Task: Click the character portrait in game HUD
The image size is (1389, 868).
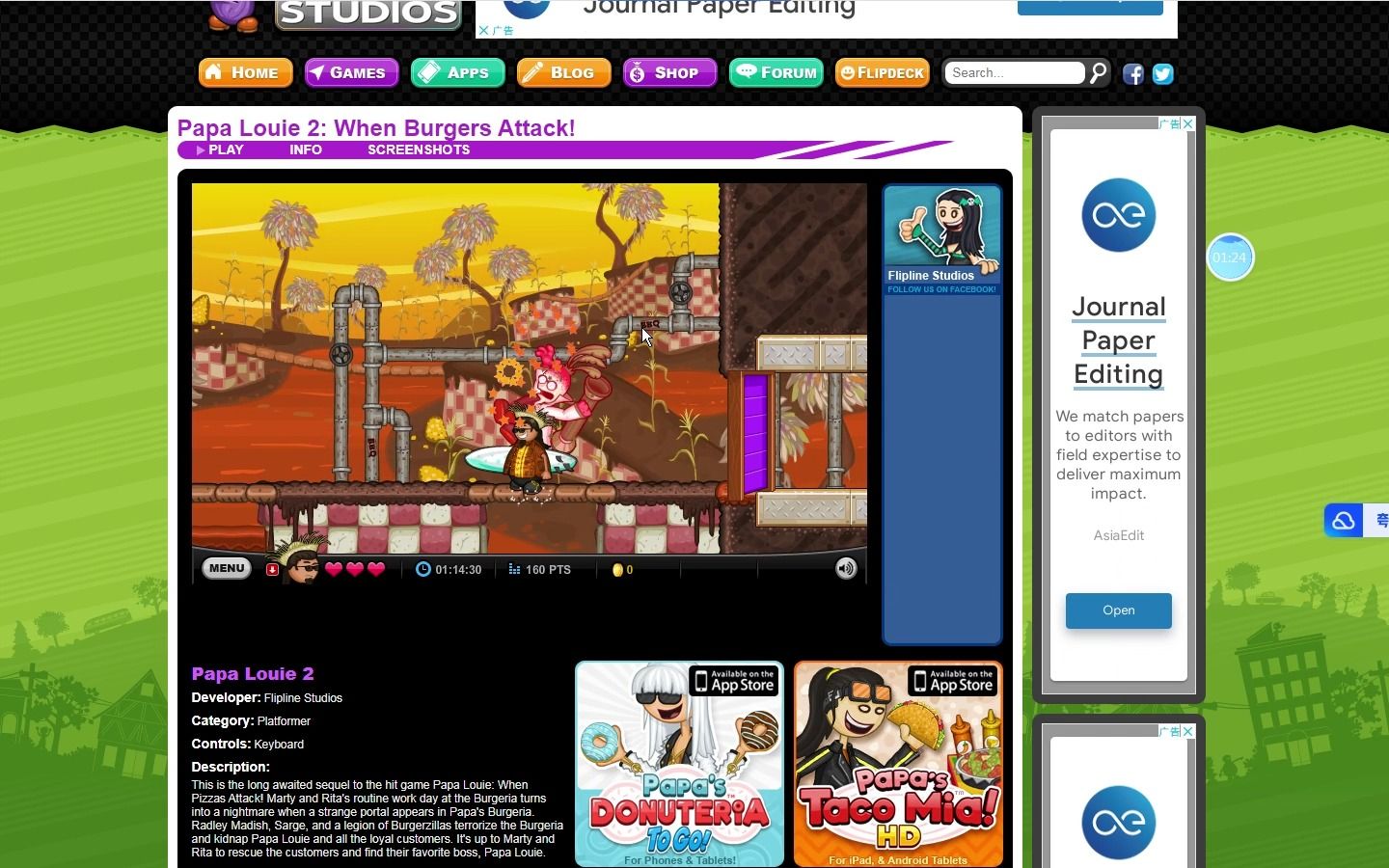Action: pos(302,560)
